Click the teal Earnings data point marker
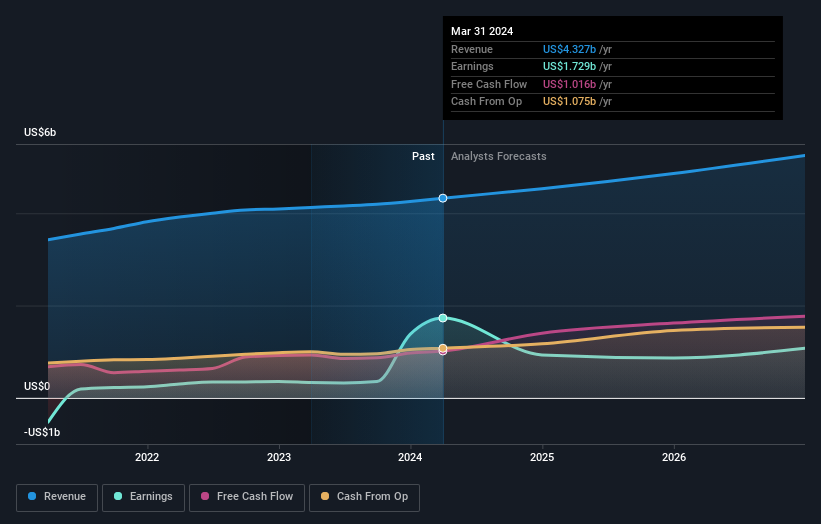 (x=443, y=318)
